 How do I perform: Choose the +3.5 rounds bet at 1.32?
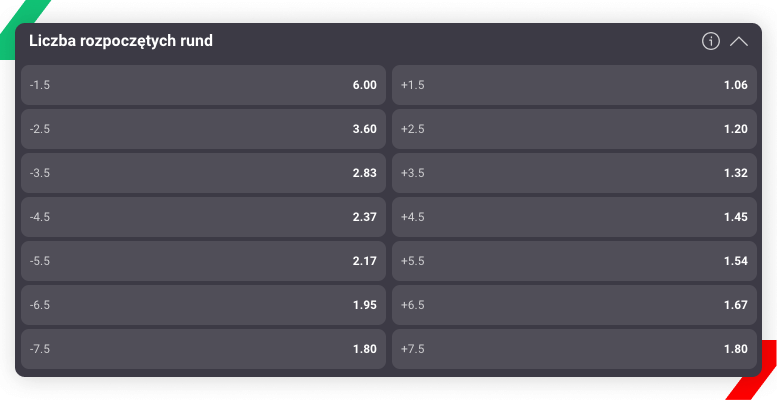pos(574,173)
